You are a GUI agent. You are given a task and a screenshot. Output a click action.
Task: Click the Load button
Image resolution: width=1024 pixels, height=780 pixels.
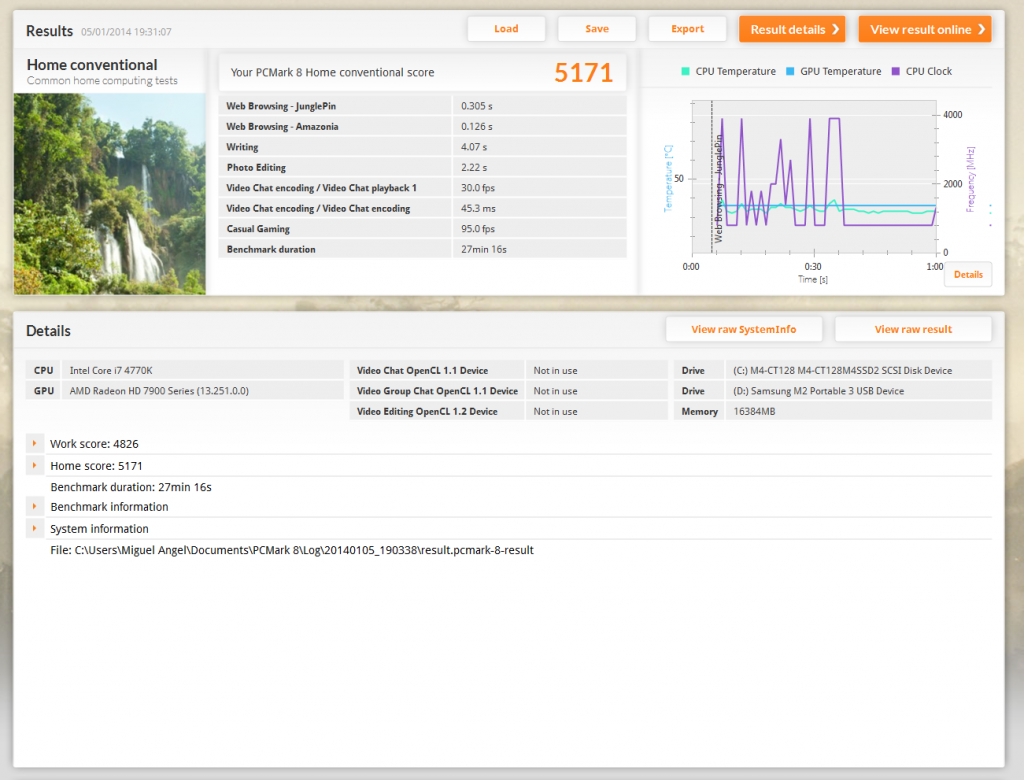coord(506,29)
